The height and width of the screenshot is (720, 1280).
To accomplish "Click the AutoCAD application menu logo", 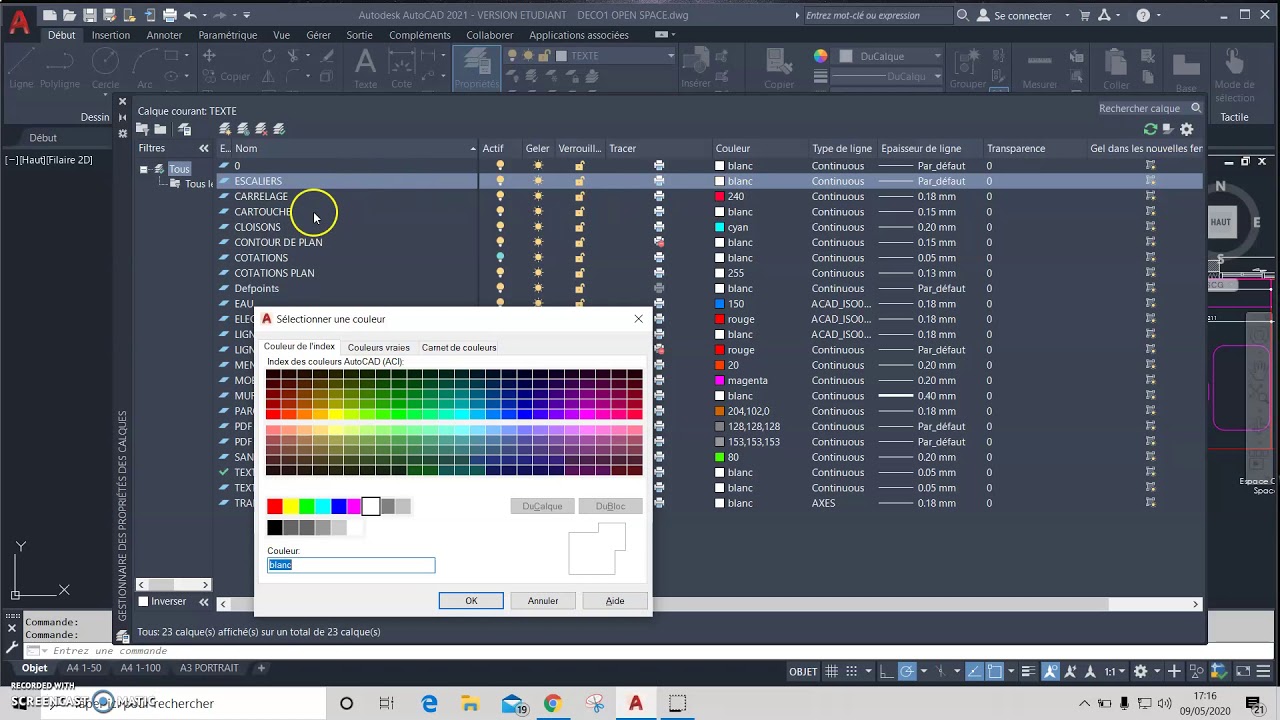I will coord(19,23).
